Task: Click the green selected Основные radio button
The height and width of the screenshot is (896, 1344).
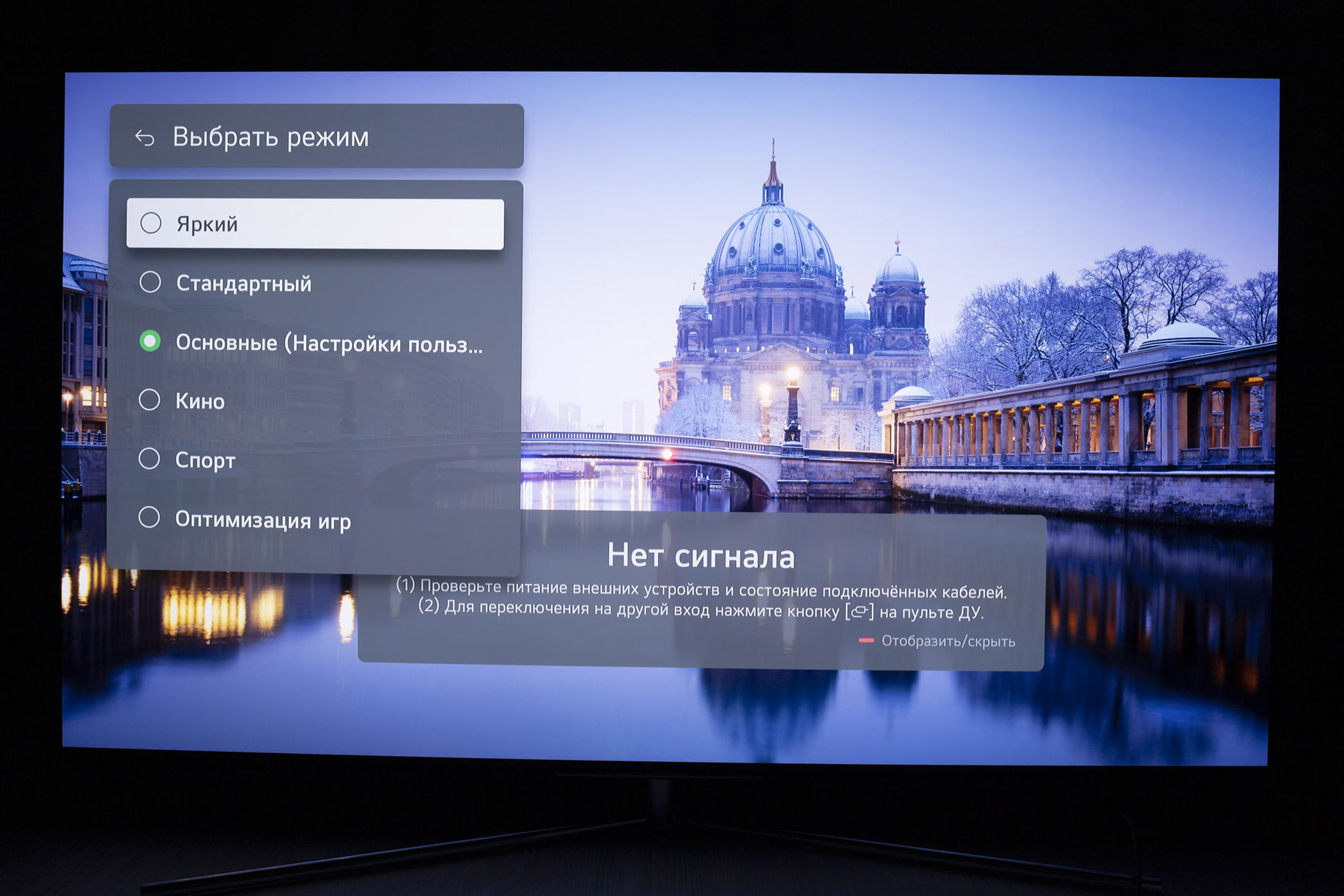Action: click(150, 341)
